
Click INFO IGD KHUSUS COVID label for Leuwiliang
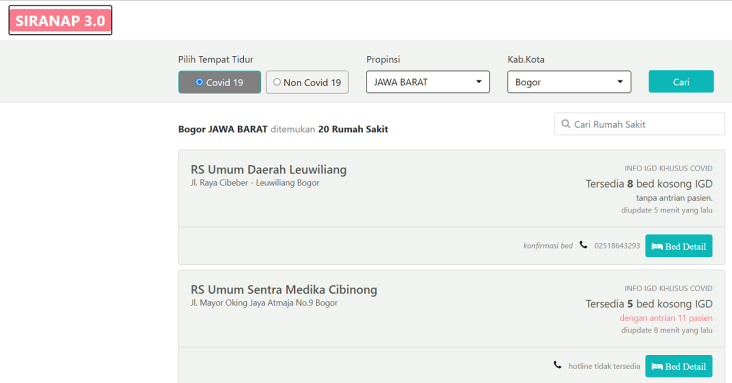669,168
